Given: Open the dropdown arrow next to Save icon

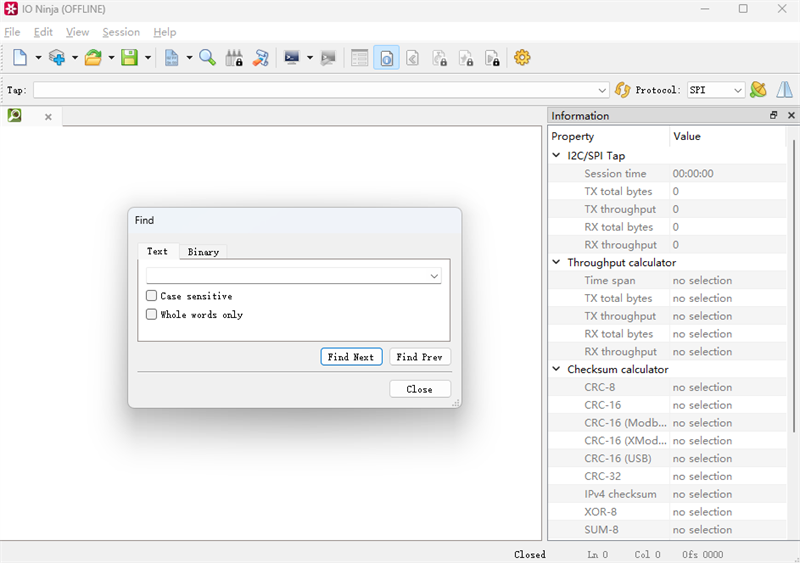Looking at the screenshot, I should (148, 58).
